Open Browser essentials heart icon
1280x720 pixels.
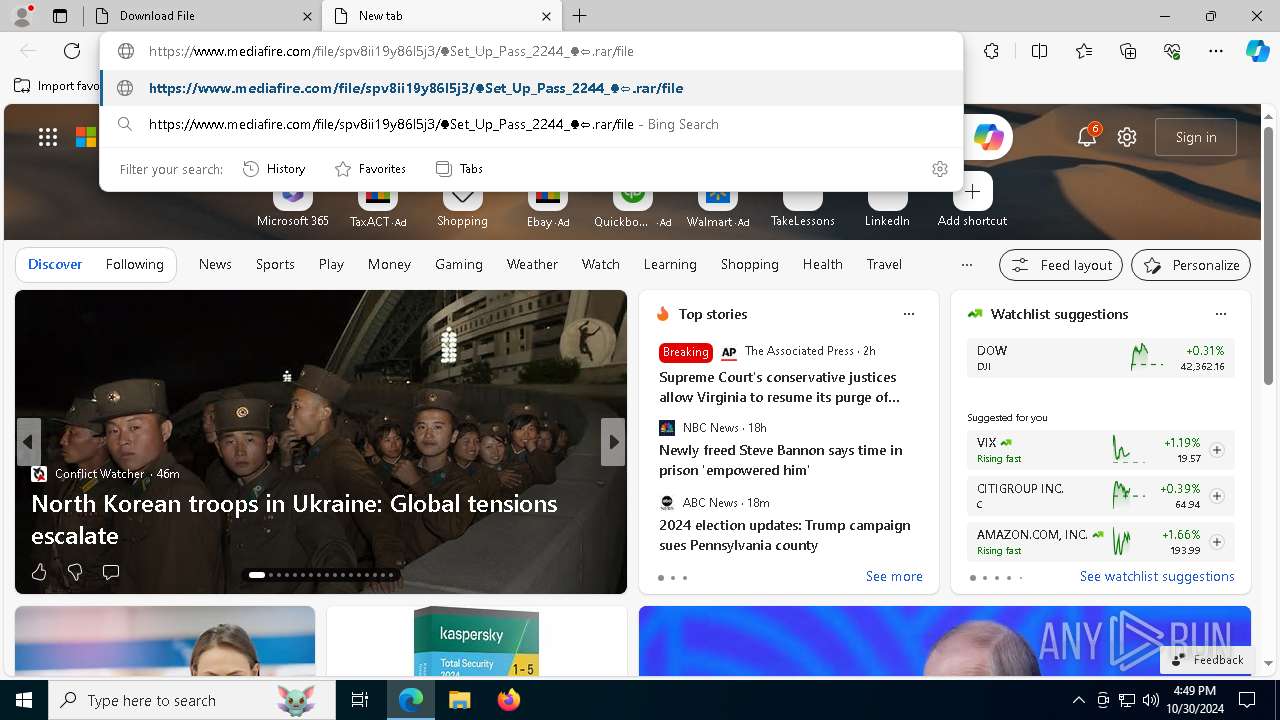[1172, 51]
